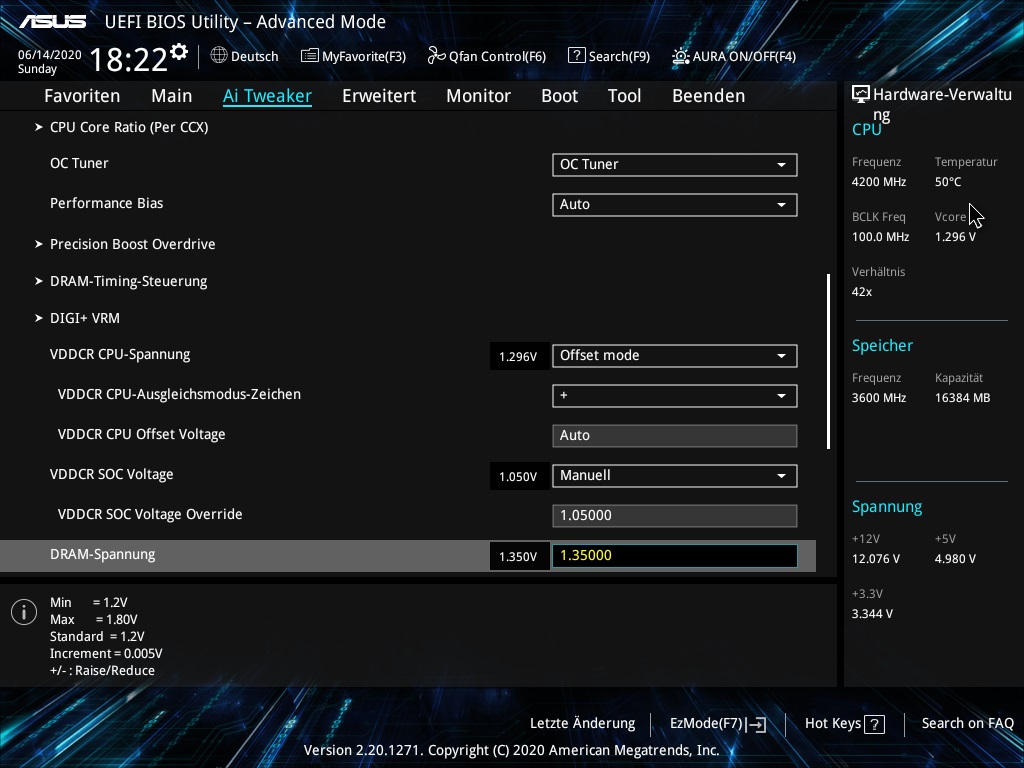Open the clock settings gear icon
This screenshot has height=768, width=1024.
tap(178, 52)
